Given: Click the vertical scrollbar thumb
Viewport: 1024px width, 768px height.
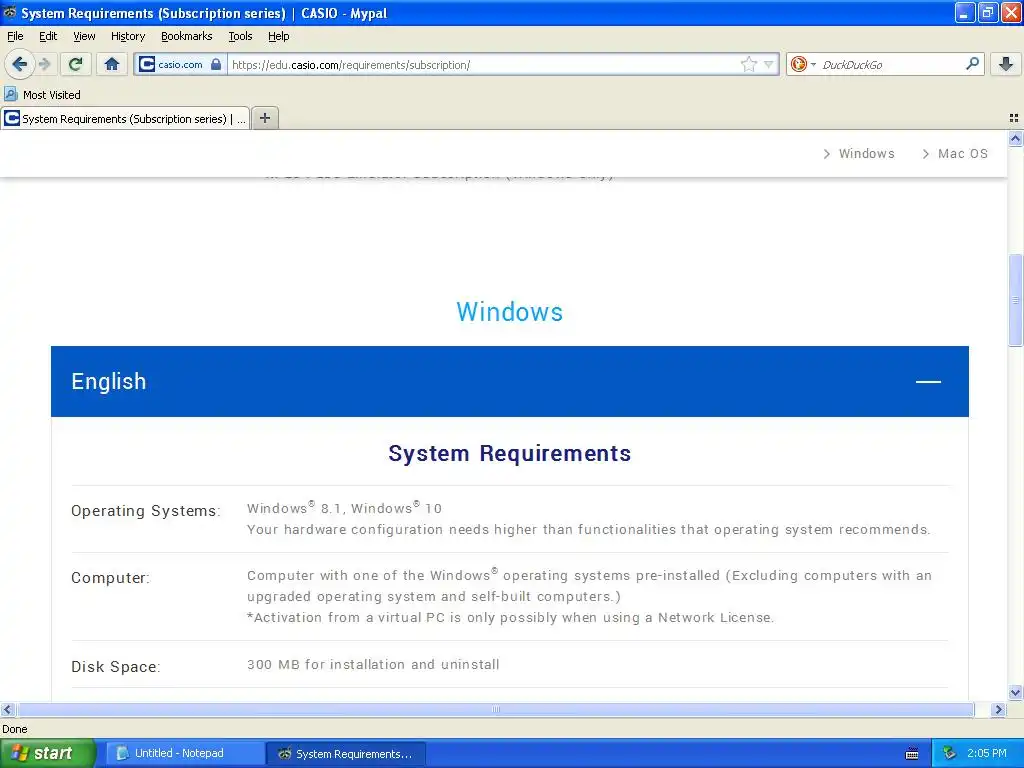Looking at the screenshot, I should (x=1015, y=300).
